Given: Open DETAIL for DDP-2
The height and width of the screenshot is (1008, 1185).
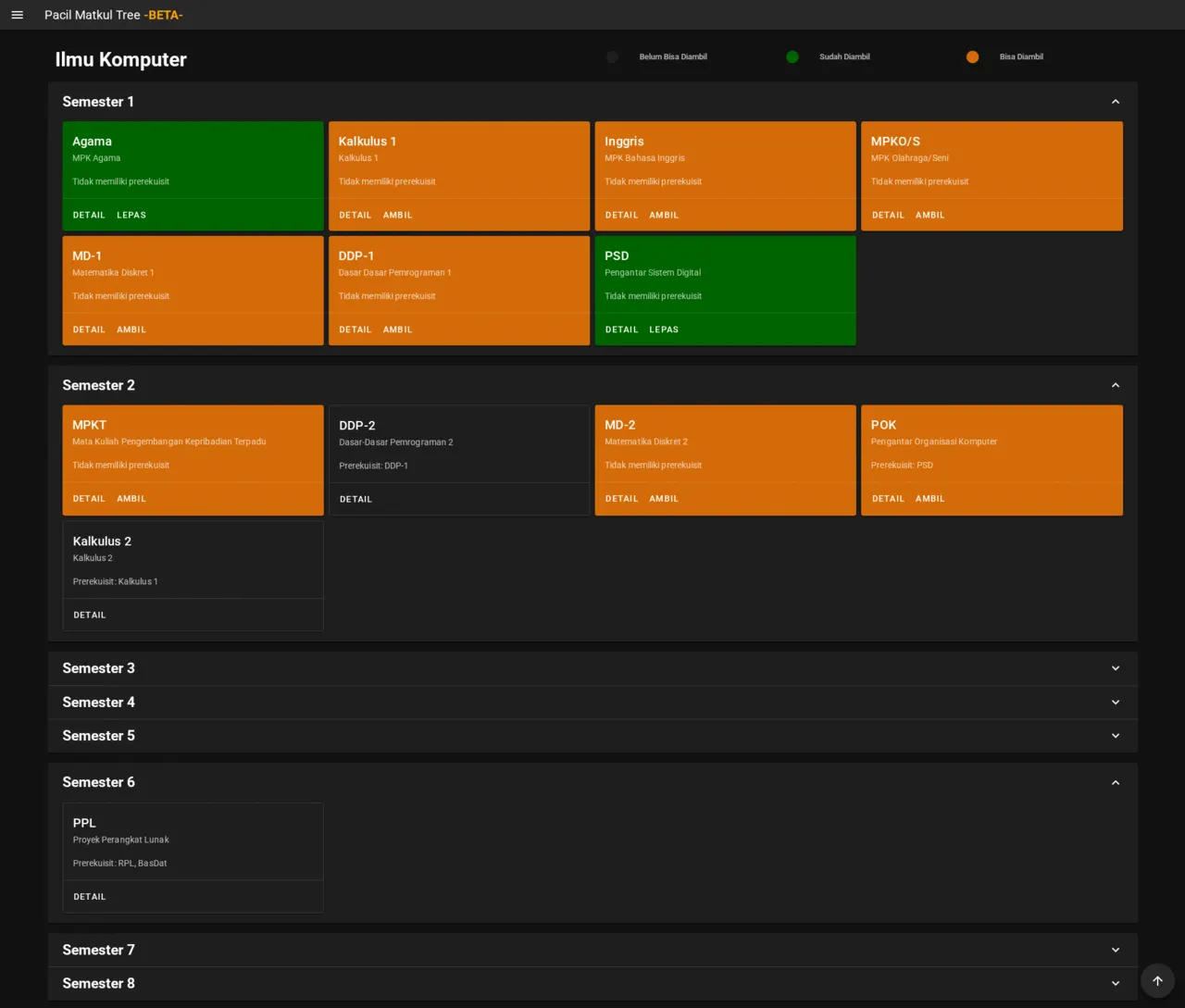Looking at the screenshot, I should pyautogui.click(x=355, y=499).
